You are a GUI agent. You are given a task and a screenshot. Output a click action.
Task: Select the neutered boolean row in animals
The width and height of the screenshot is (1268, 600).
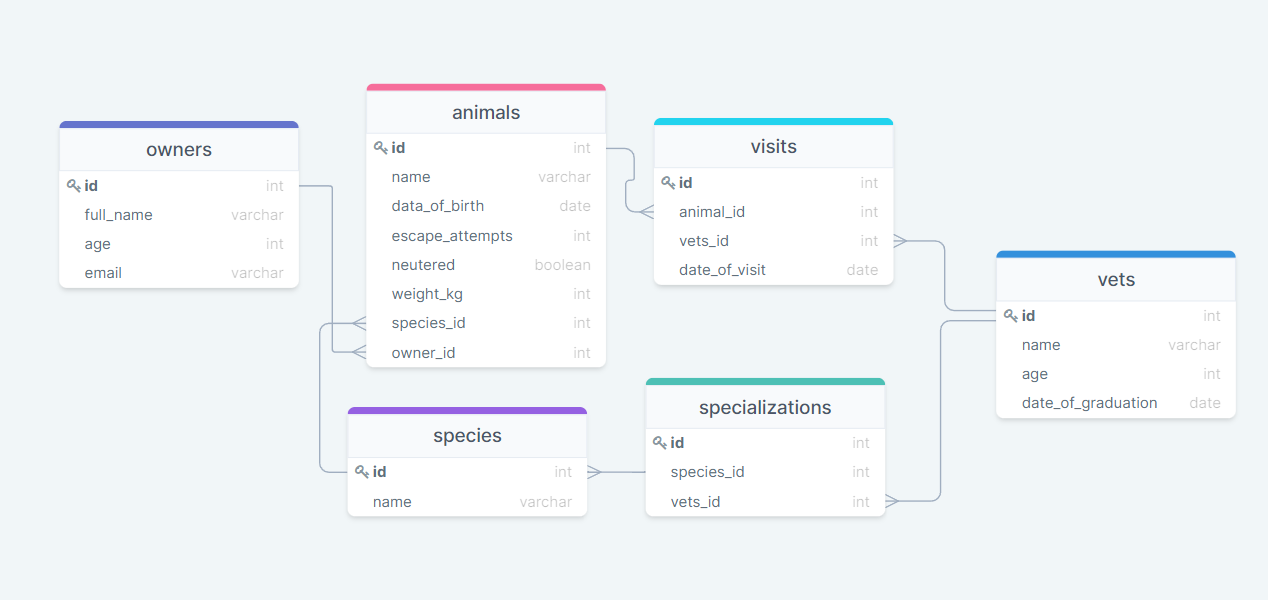point(423,264)
